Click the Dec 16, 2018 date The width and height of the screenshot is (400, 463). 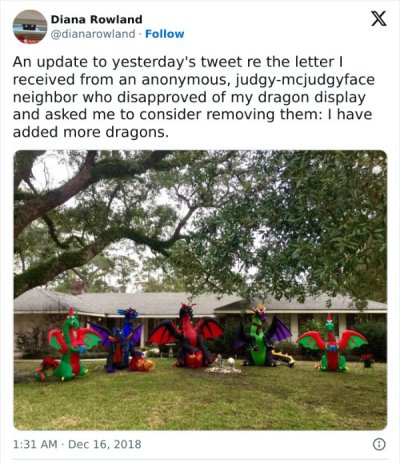tap(105, 444)
